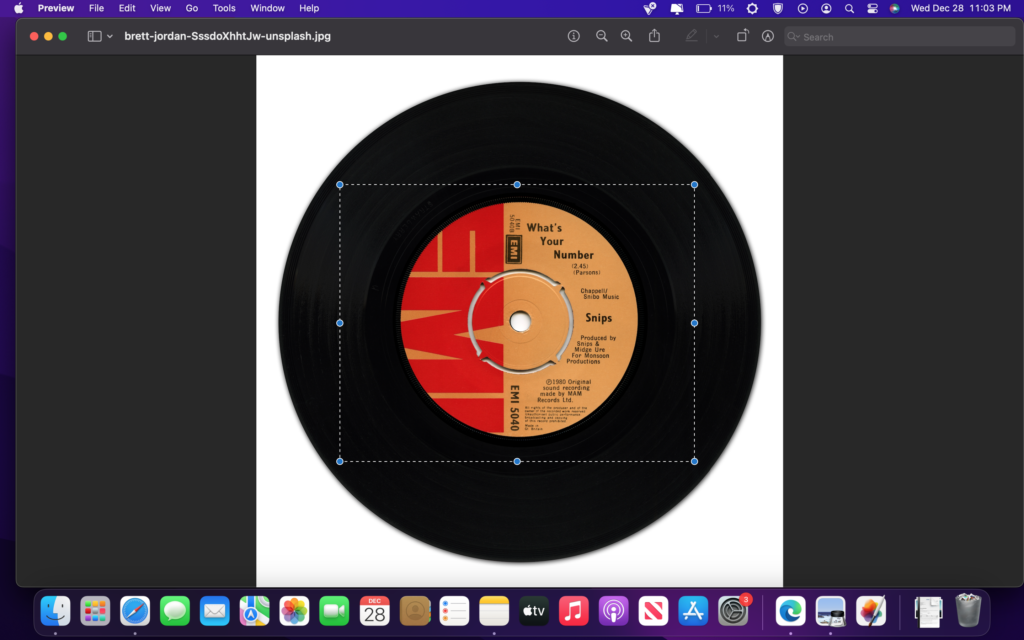
Task: Click the date and time Wed Dec 28
Action: [x=961, y=8]
